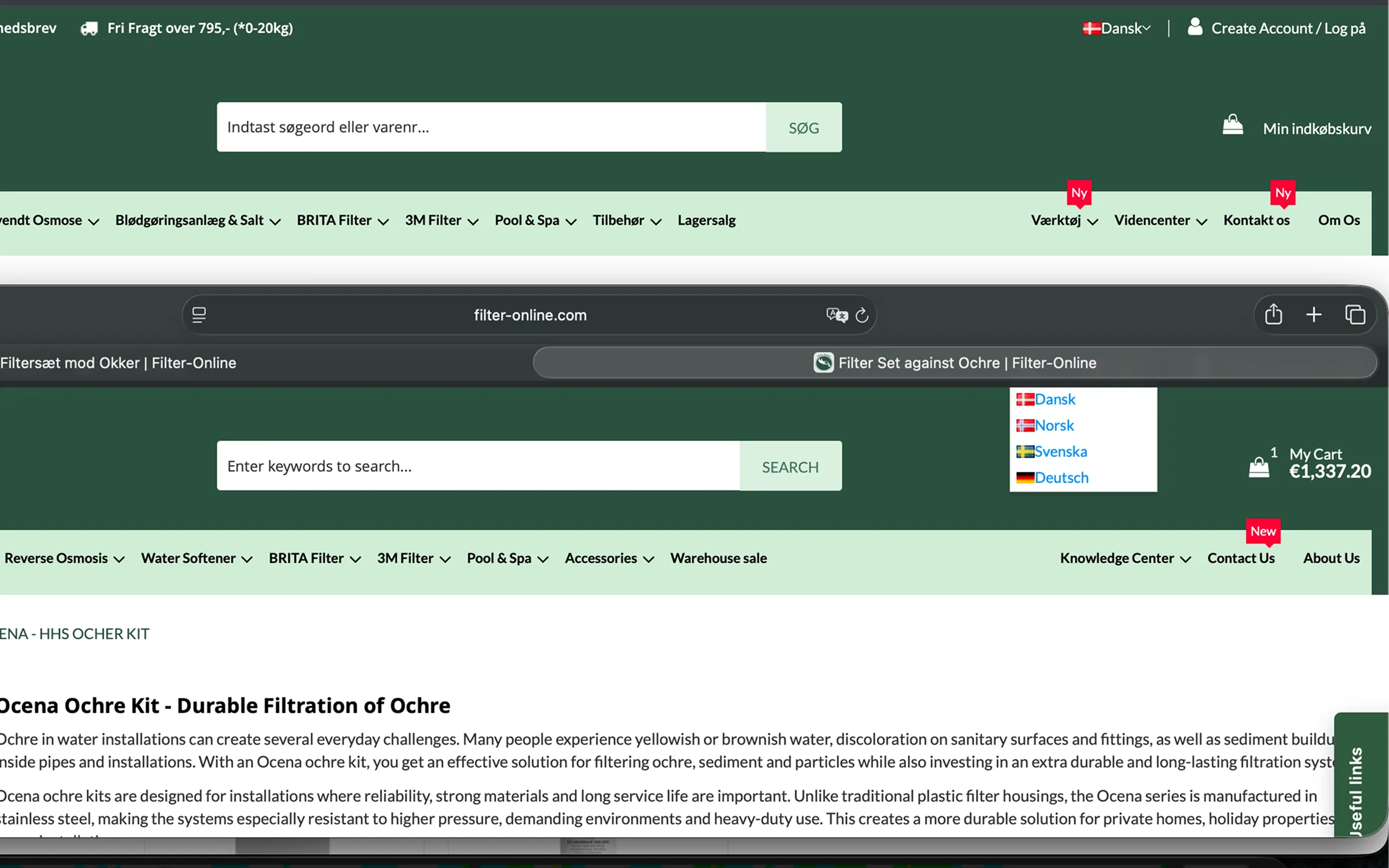The image size is (1389, 868).
Task: Click the My Cart €1,337.20 total
Action: [x=1330, y=472]
